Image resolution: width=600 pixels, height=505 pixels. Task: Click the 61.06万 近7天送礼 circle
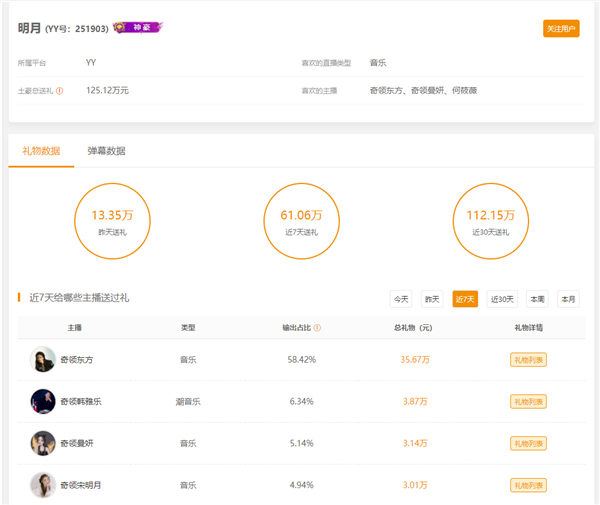pos(302,221)
